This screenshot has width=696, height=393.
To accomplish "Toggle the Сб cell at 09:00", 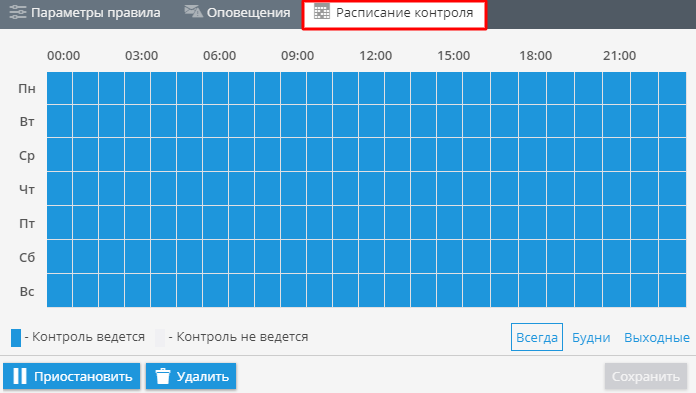I will (293, 256).
